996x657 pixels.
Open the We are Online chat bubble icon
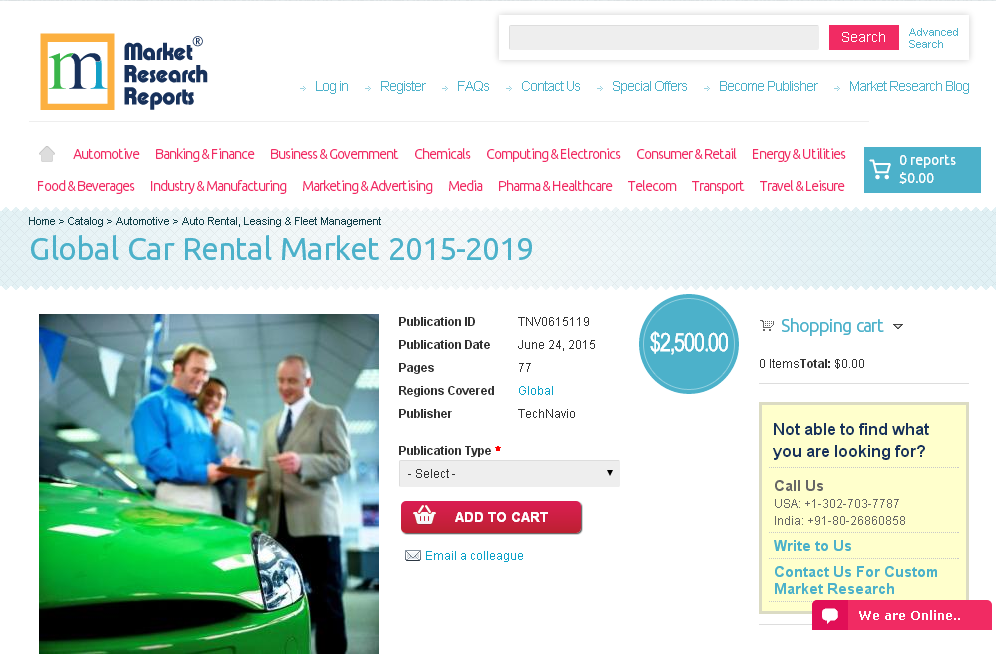click(830, 615)
